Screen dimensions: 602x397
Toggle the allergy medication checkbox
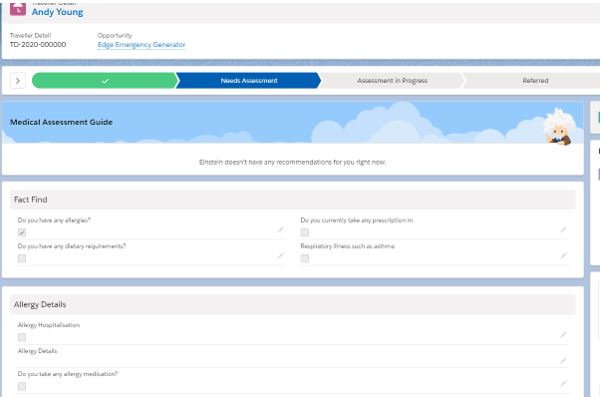click(22, 386)
